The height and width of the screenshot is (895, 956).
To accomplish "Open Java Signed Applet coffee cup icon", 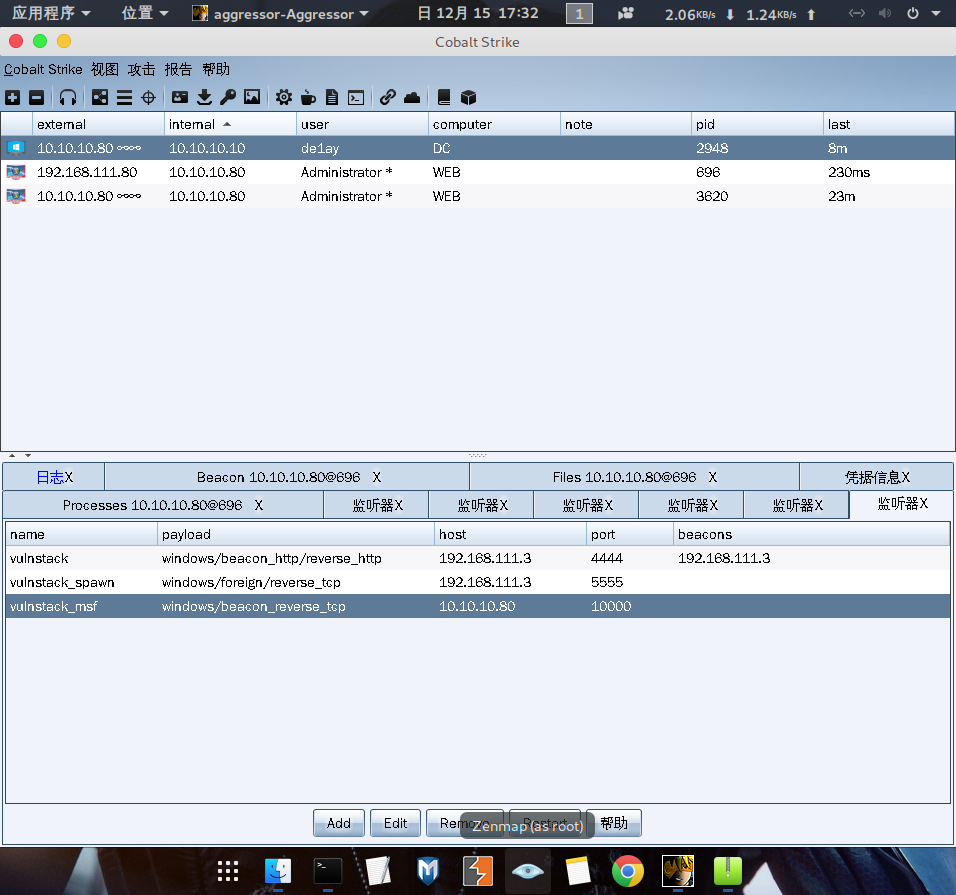I will [308, 98].
